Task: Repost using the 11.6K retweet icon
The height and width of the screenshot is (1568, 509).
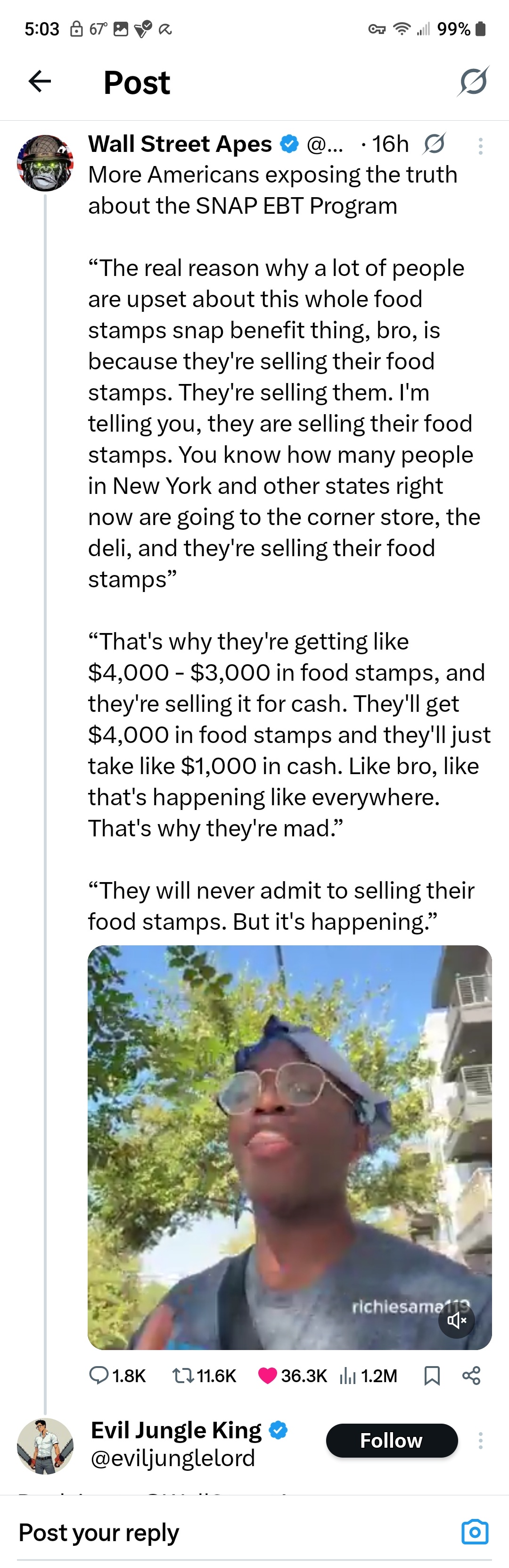Action: pyautogui.click(x=181, y=1376)
